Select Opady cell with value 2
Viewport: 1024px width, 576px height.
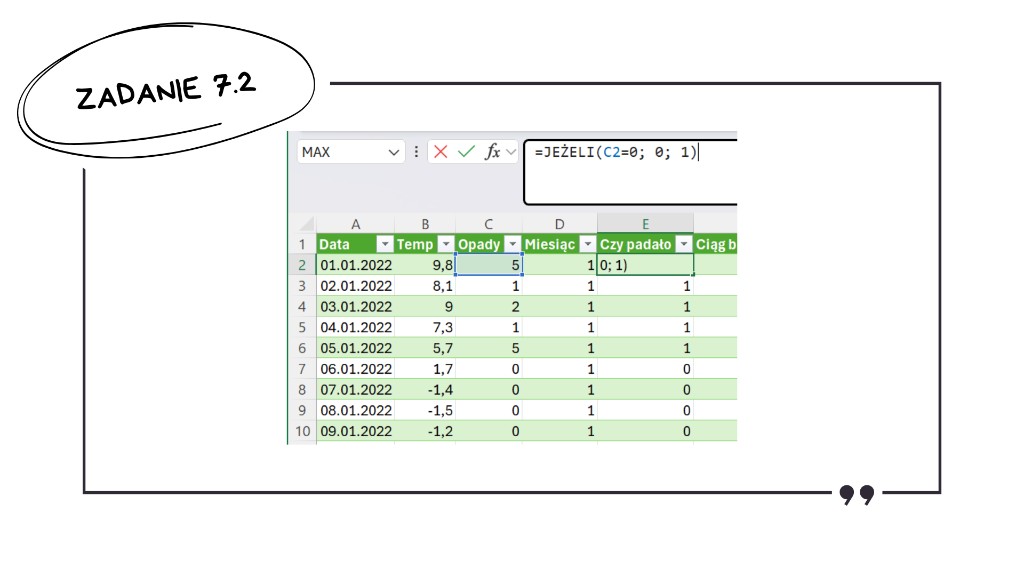[488, 307]
